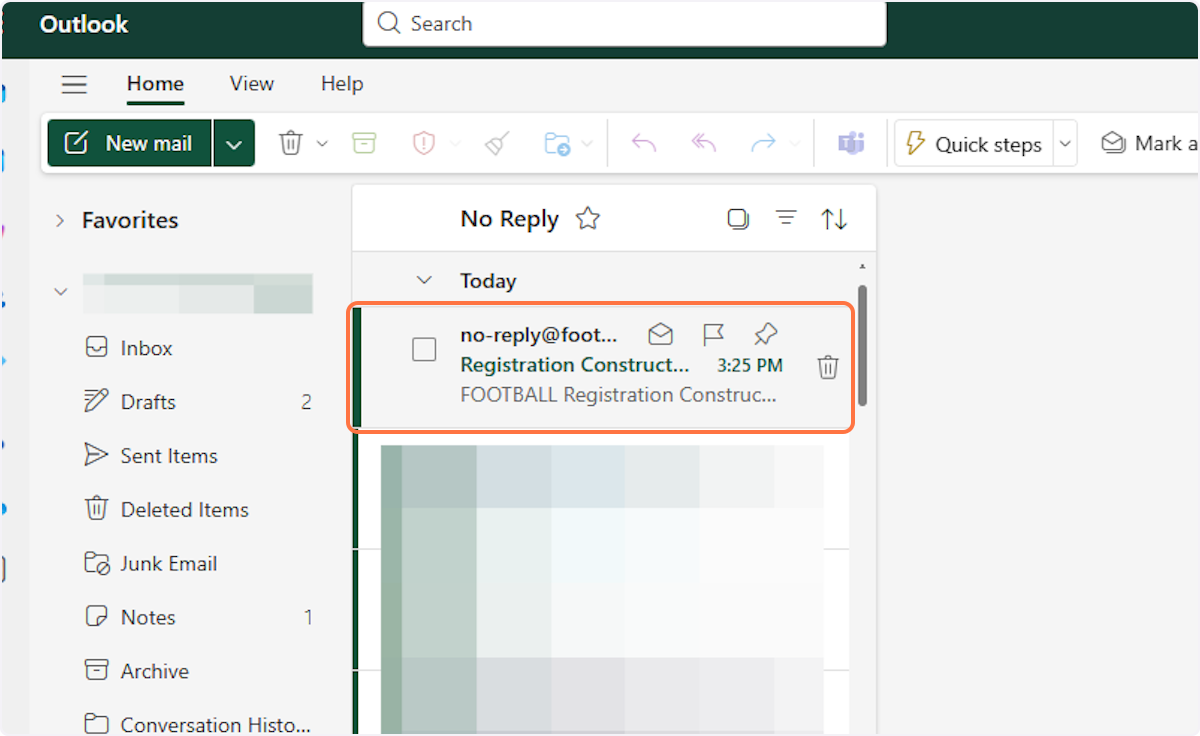Screen dimensions: 1200x736
Task: Click the 3:25 PM timestamp
Action: [x=750, y=366]
